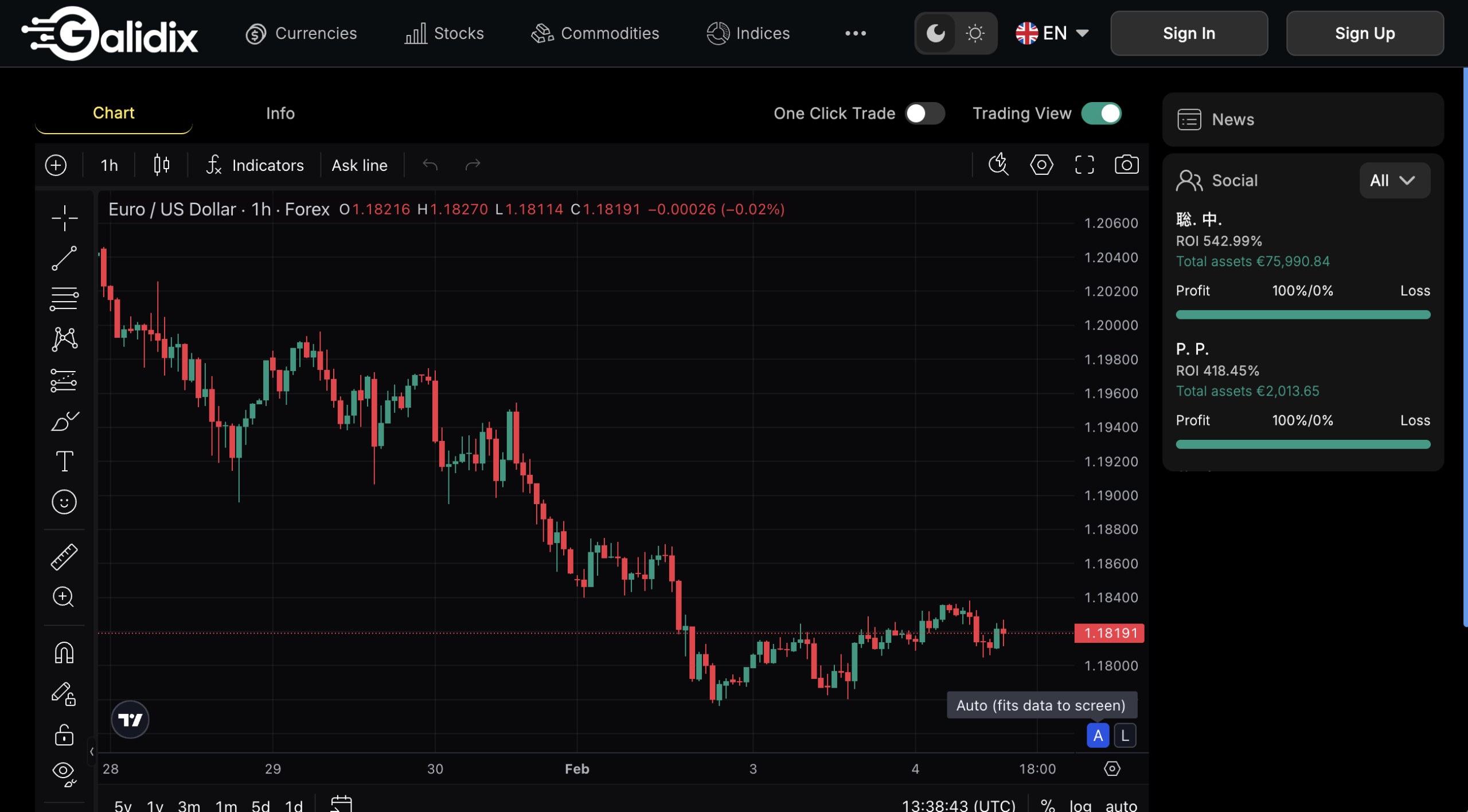Viewport: 1468px width, 812px height.
Task: Switch to light theme with the sun icon
Action: (974, 33)
